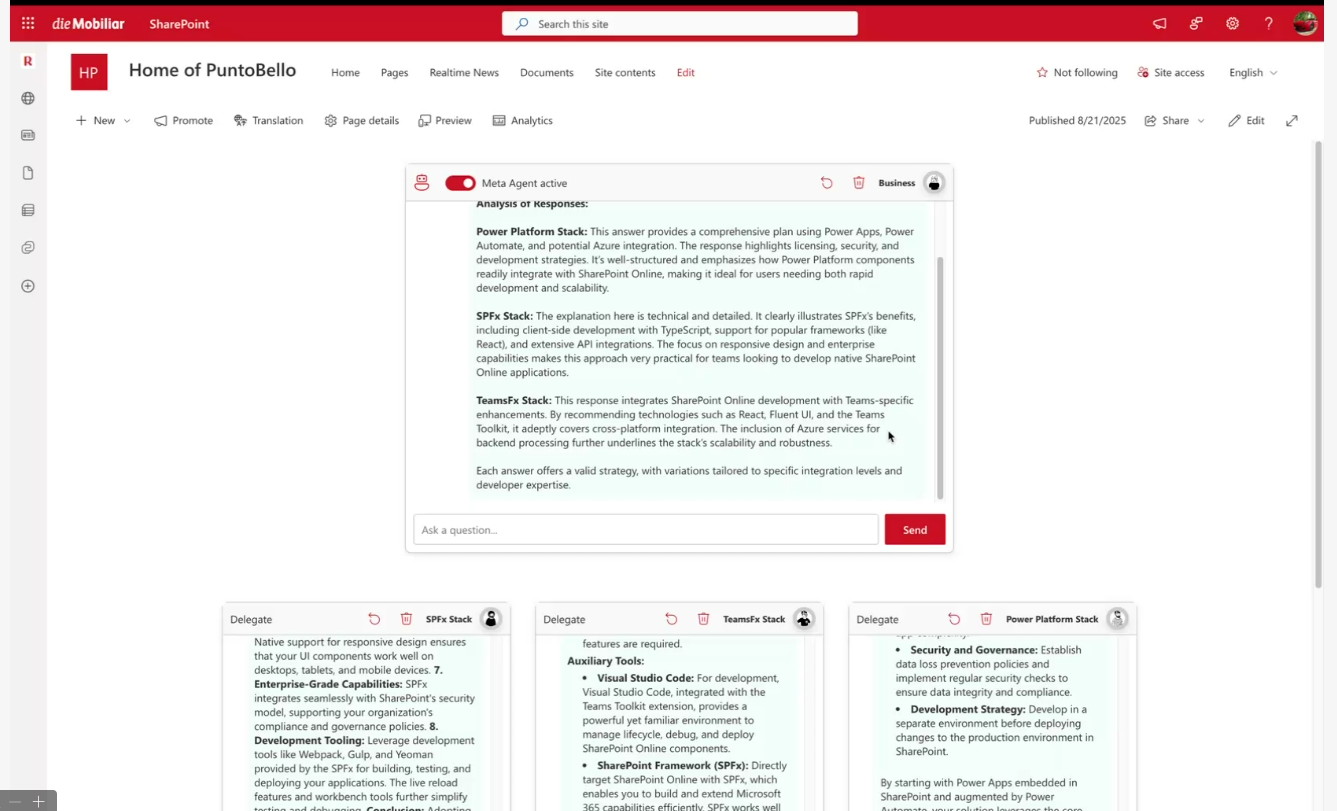Click the Meta Agent chat scrollbar
The height and width of the screenshot is (811, 1337).
pyautogui.click(x=940, y=378)
